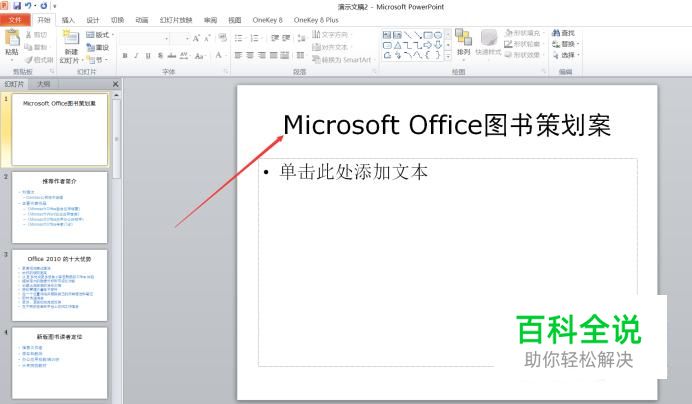The image size is (692, 404).
Task: Click the Copy (复制) button
Action: 38,47
